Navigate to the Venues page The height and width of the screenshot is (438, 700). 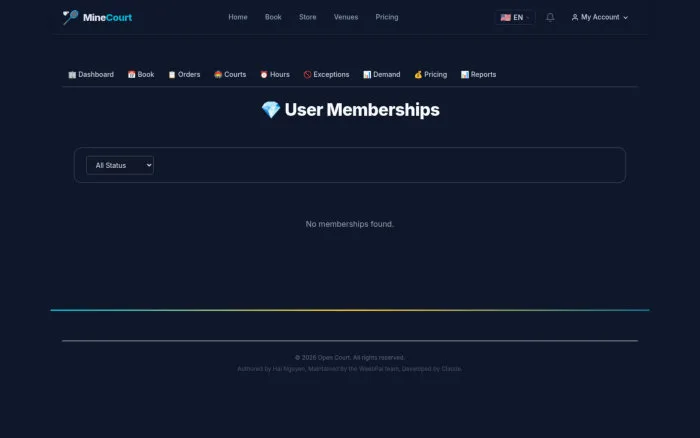tap(346, 17)
